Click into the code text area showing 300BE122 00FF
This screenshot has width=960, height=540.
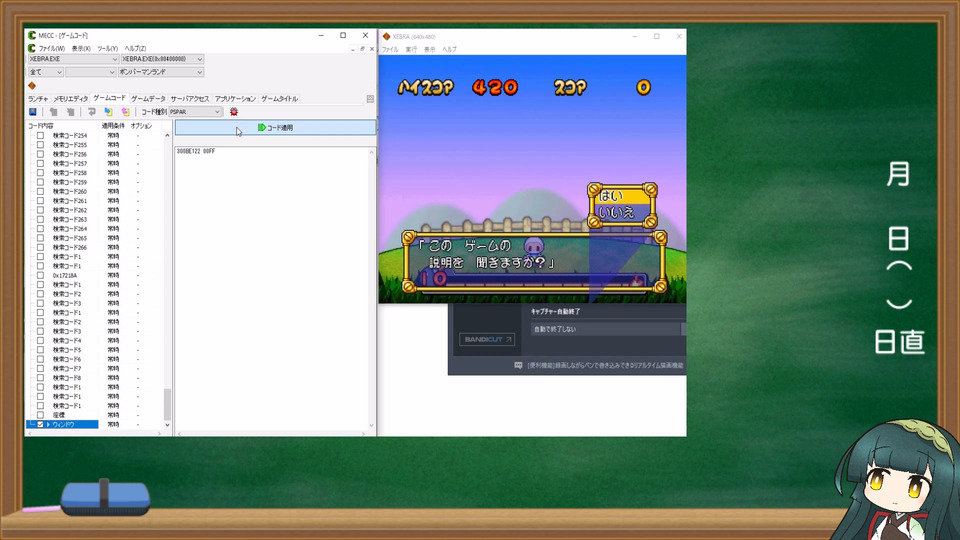point(274,288)
